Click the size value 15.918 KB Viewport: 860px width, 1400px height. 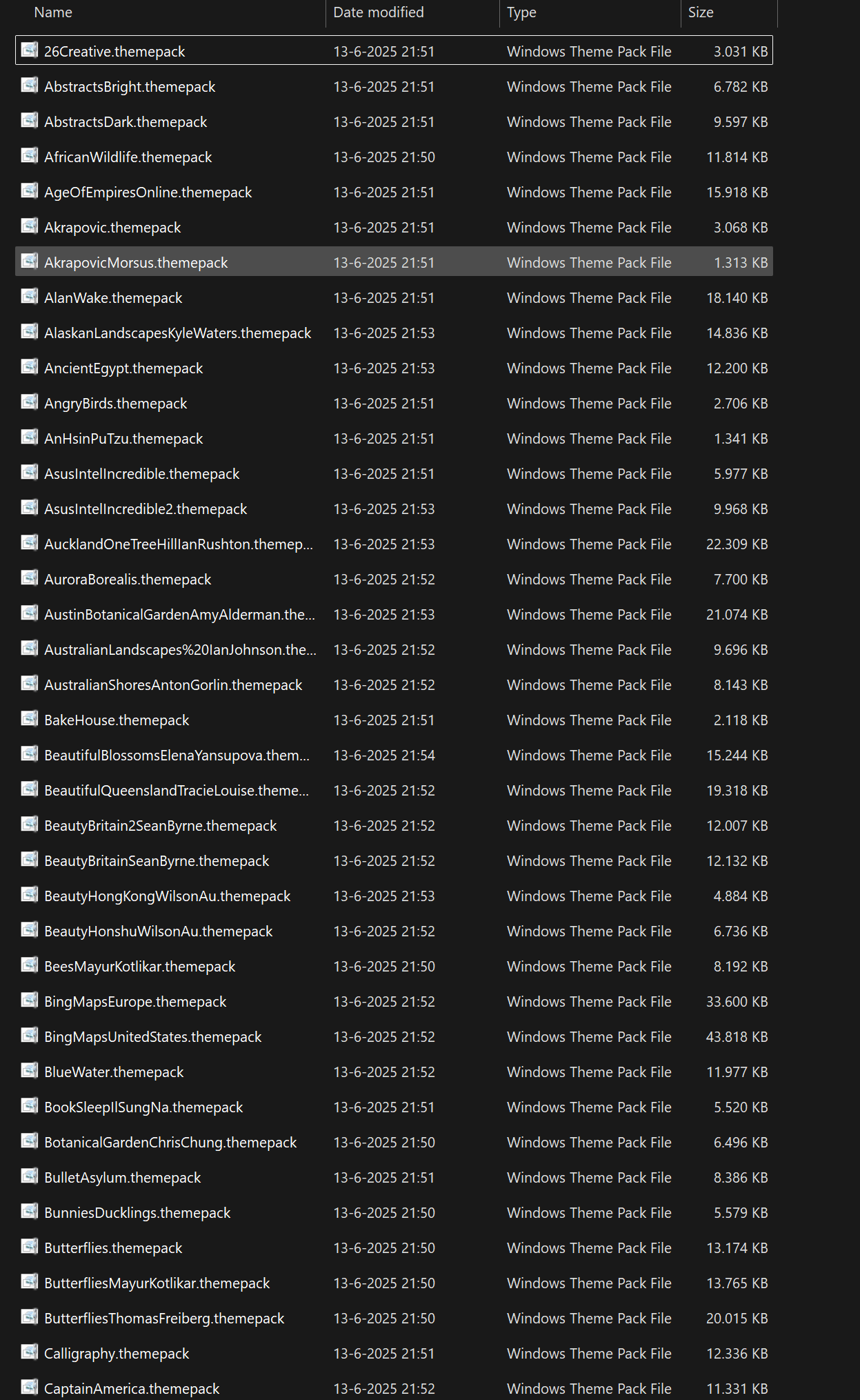737,193
